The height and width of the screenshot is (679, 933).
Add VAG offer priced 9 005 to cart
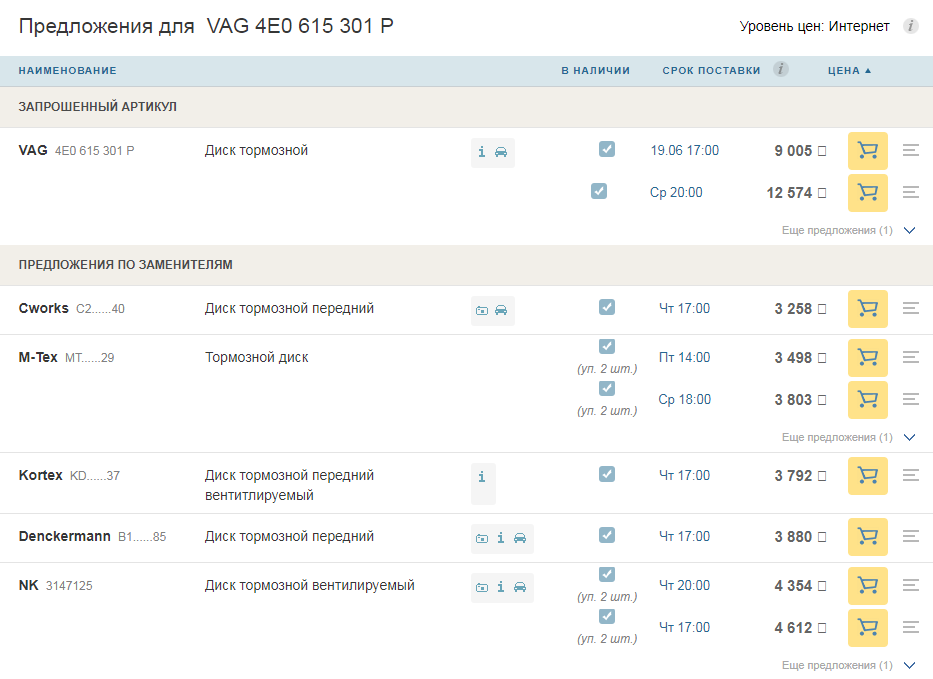[x=868, y=151]
